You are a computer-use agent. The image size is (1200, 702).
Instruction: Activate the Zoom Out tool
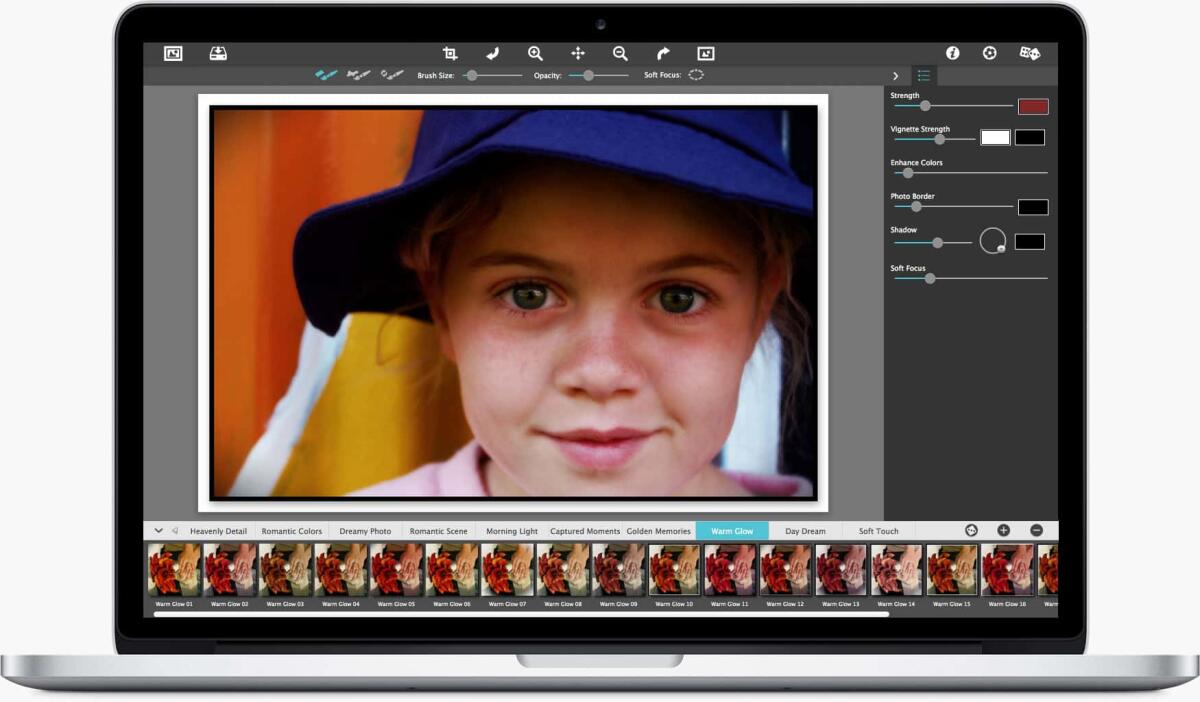coord(621,53)
